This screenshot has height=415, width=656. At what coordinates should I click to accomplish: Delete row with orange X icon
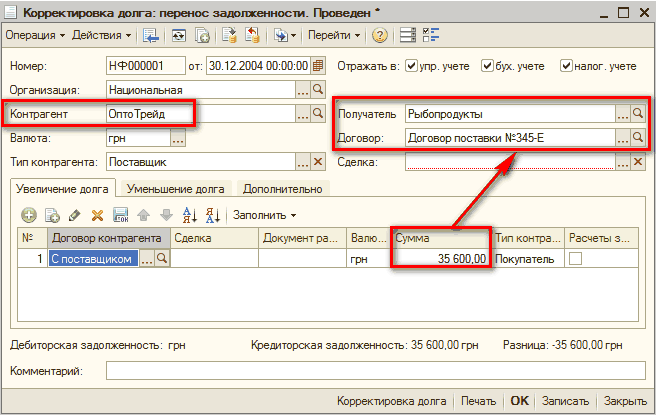97,215
